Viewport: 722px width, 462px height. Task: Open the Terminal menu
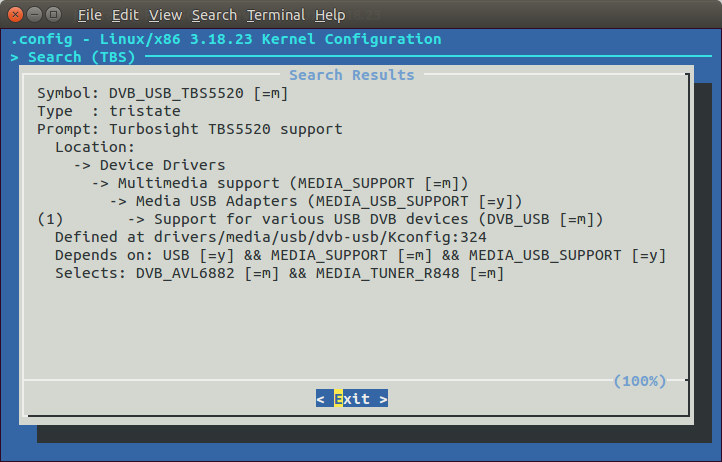click(276, 15)
